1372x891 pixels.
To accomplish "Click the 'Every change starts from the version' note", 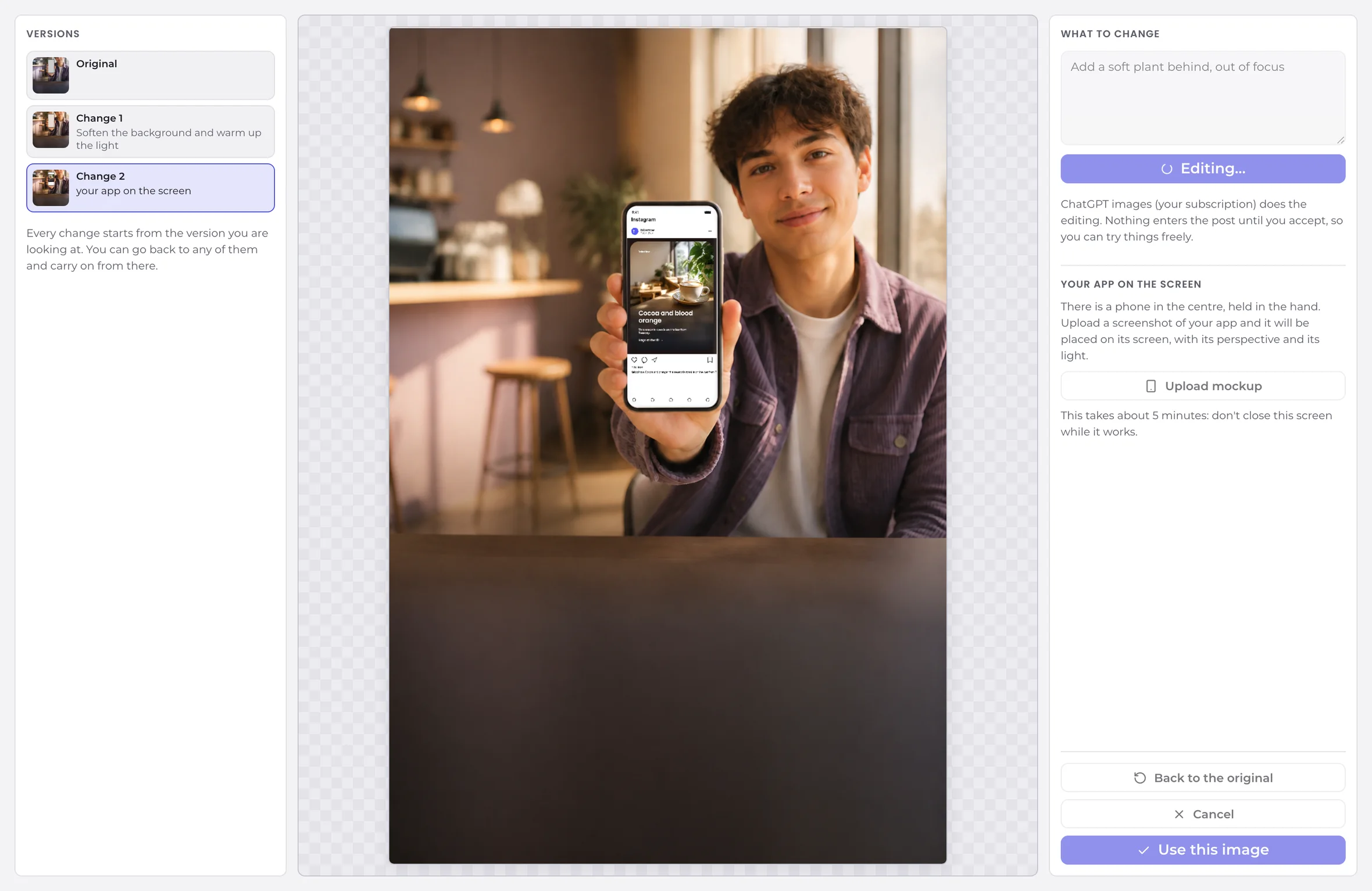I will coord(147,249).
